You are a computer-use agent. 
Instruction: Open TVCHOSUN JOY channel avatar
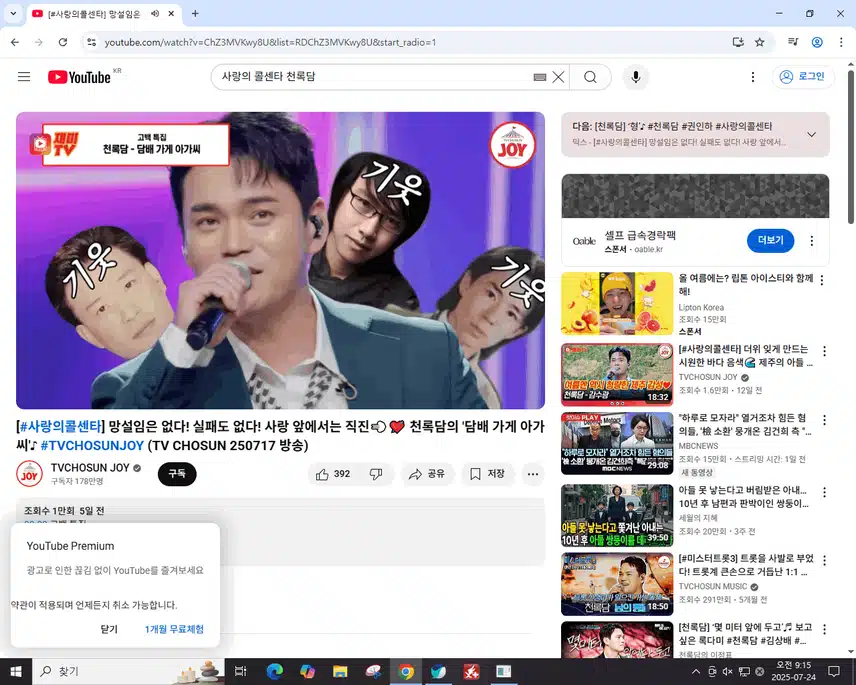point(29,474)
